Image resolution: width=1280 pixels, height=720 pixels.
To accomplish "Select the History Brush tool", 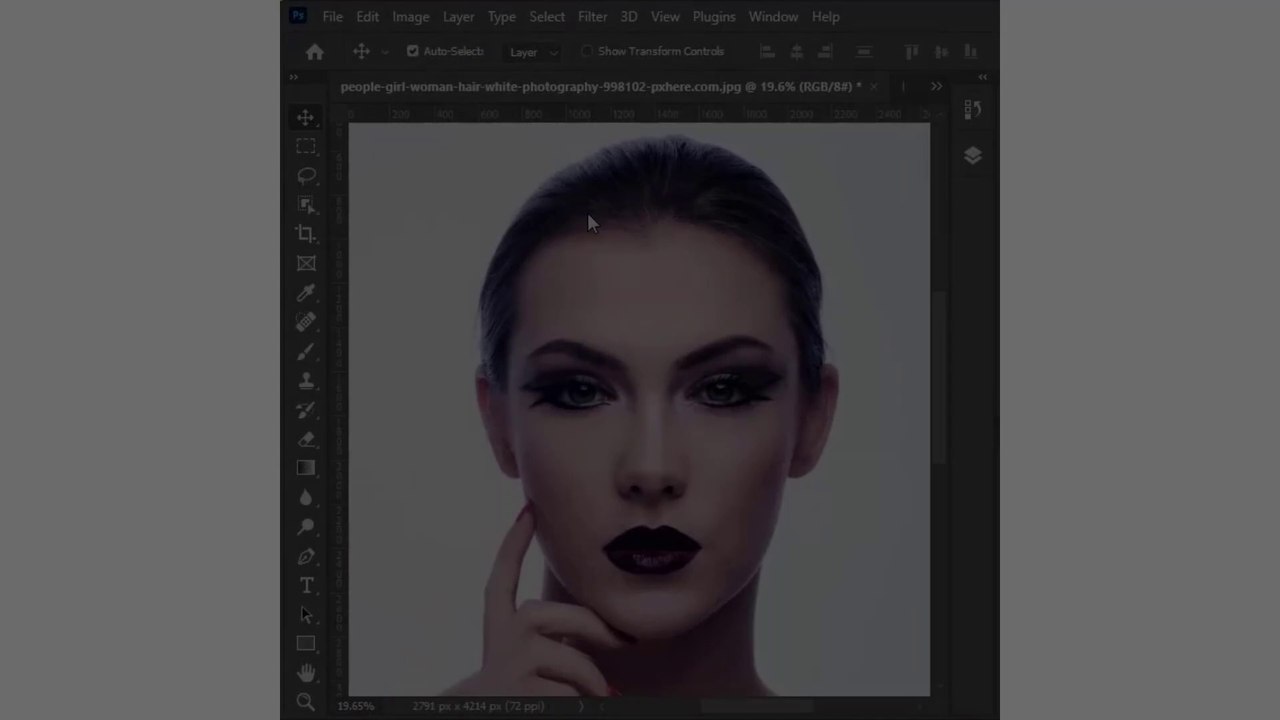I will click(306, 410).
